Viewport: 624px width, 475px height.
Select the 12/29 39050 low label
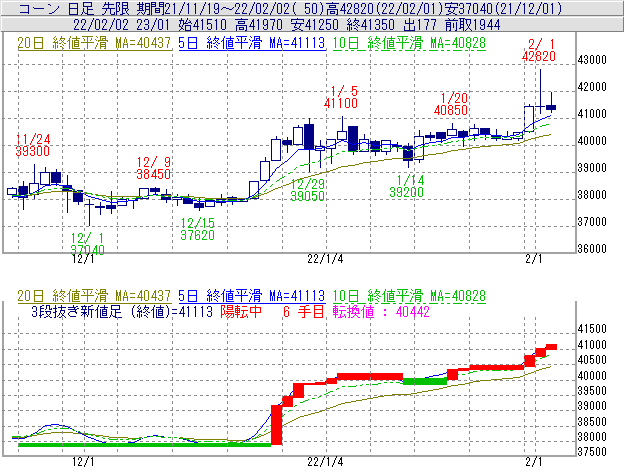307,190
